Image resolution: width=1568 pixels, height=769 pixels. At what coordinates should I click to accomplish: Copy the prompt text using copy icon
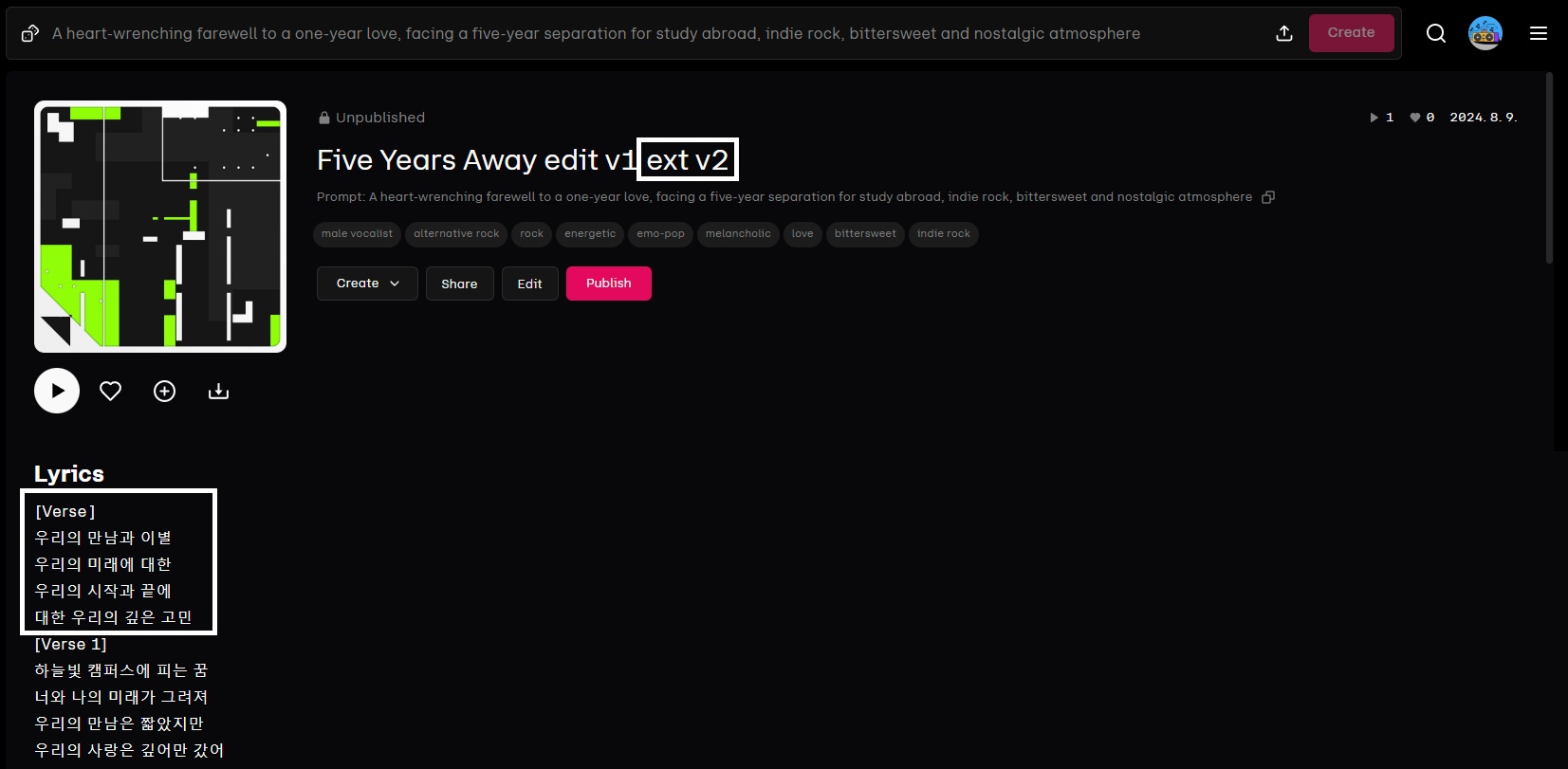tap(1268, 197)
